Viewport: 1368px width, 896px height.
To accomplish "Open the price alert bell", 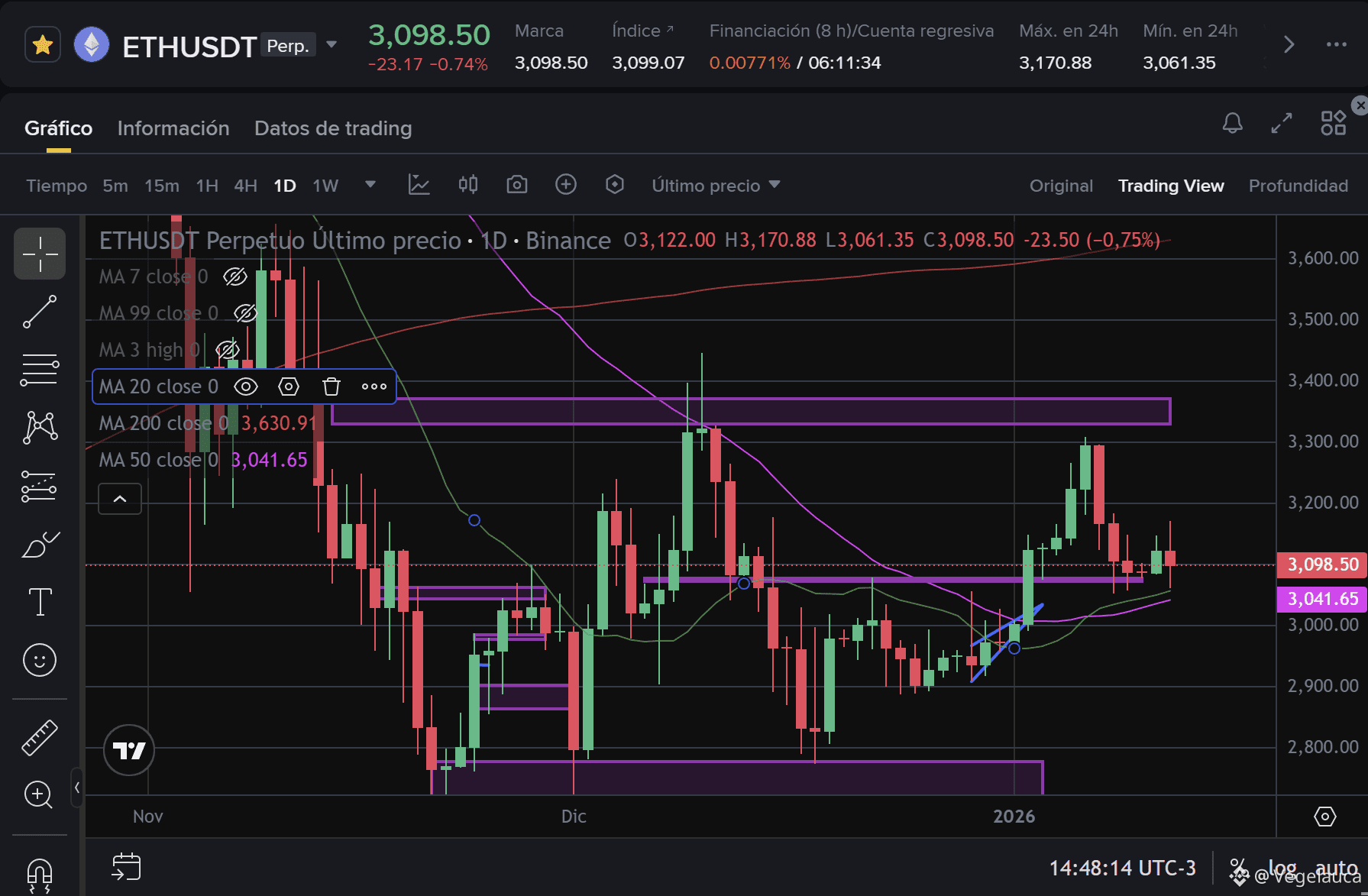I will point(1233,123).
